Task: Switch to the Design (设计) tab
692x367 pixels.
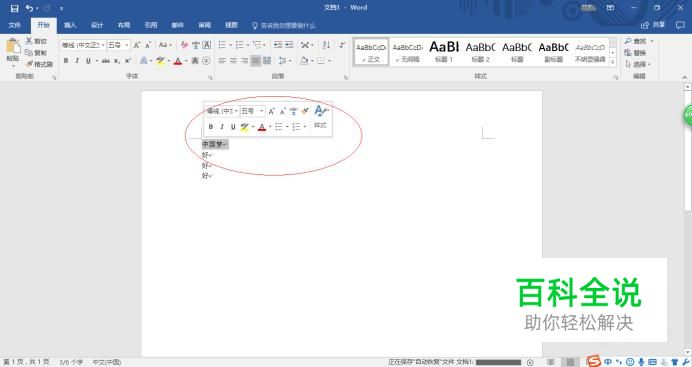Action: [x=97, y=25]
